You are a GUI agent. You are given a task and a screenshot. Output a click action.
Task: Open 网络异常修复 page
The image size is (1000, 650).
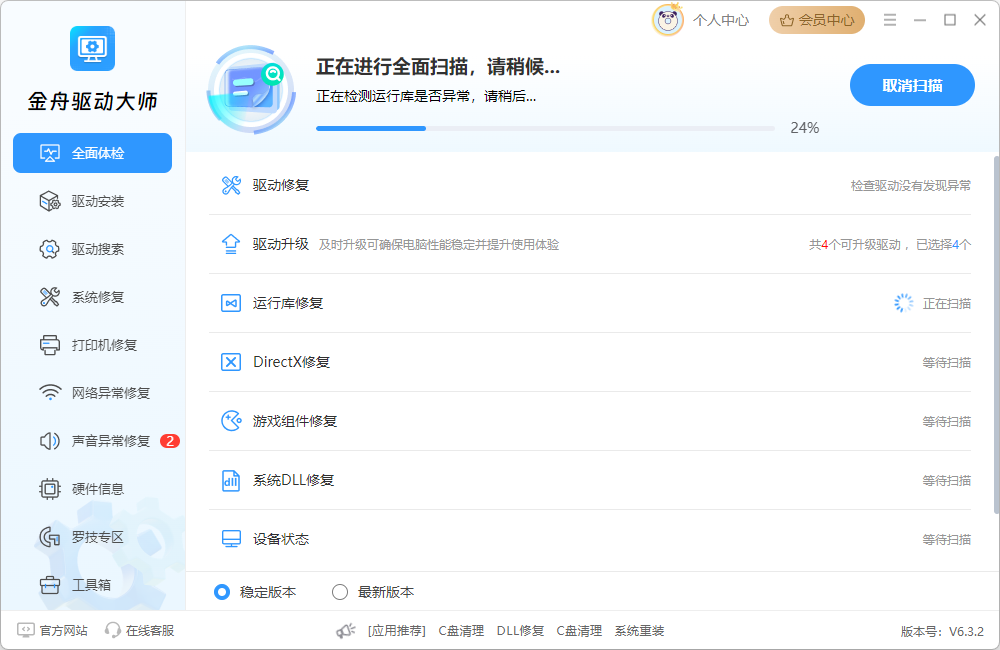coord(92,393)
